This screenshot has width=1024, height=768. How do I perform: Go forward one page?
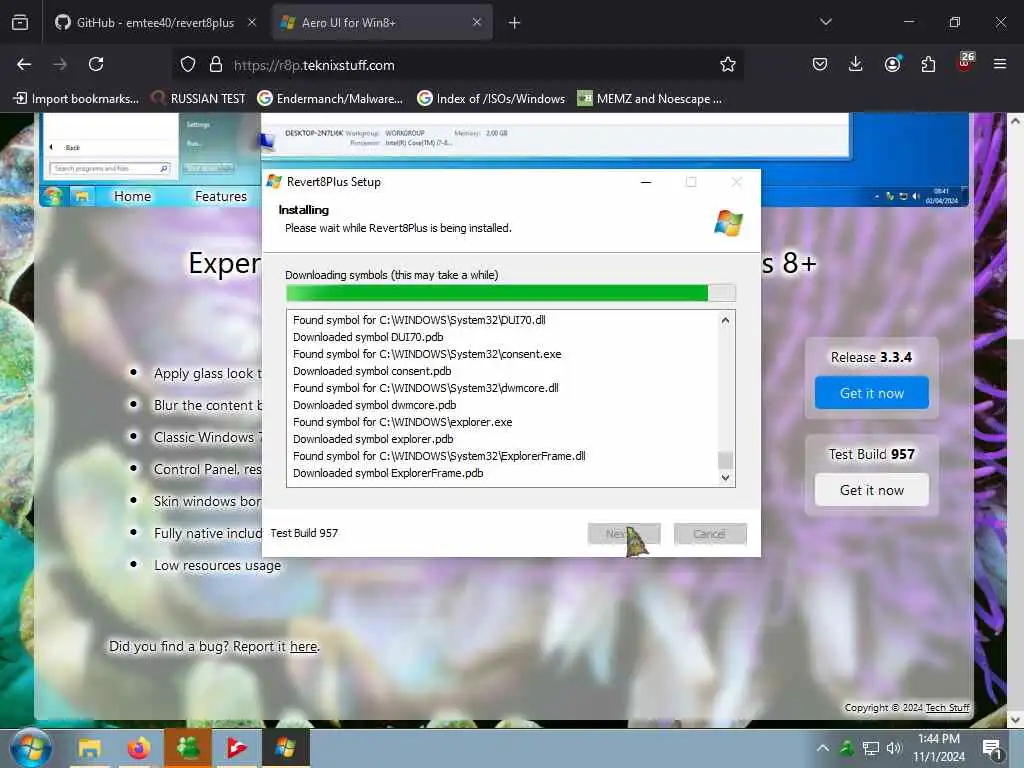tap(60, 64)
